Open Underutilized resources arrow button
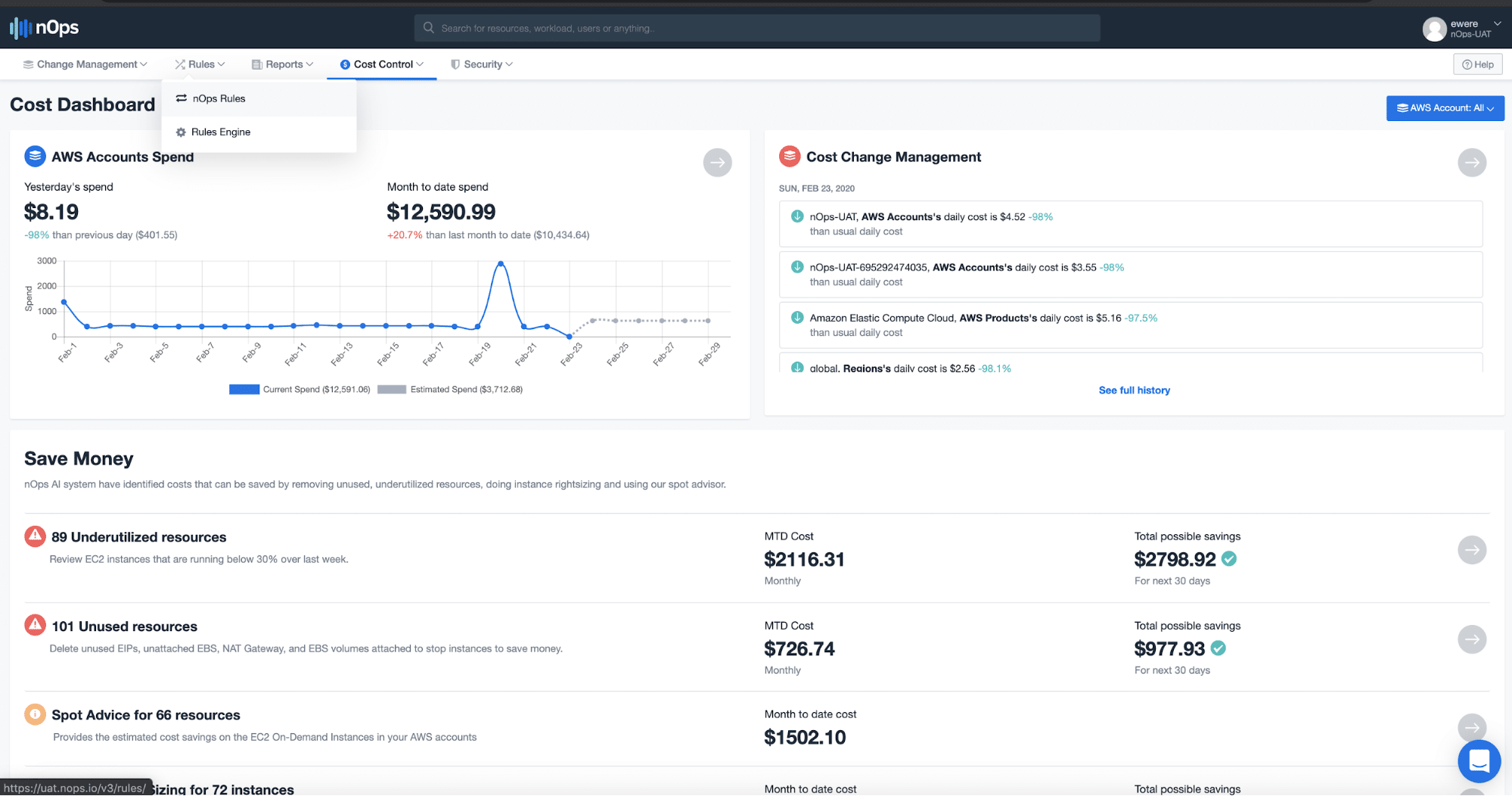Image resolution: width=1512 pixels, height=796 pixels. [1472, 550]
